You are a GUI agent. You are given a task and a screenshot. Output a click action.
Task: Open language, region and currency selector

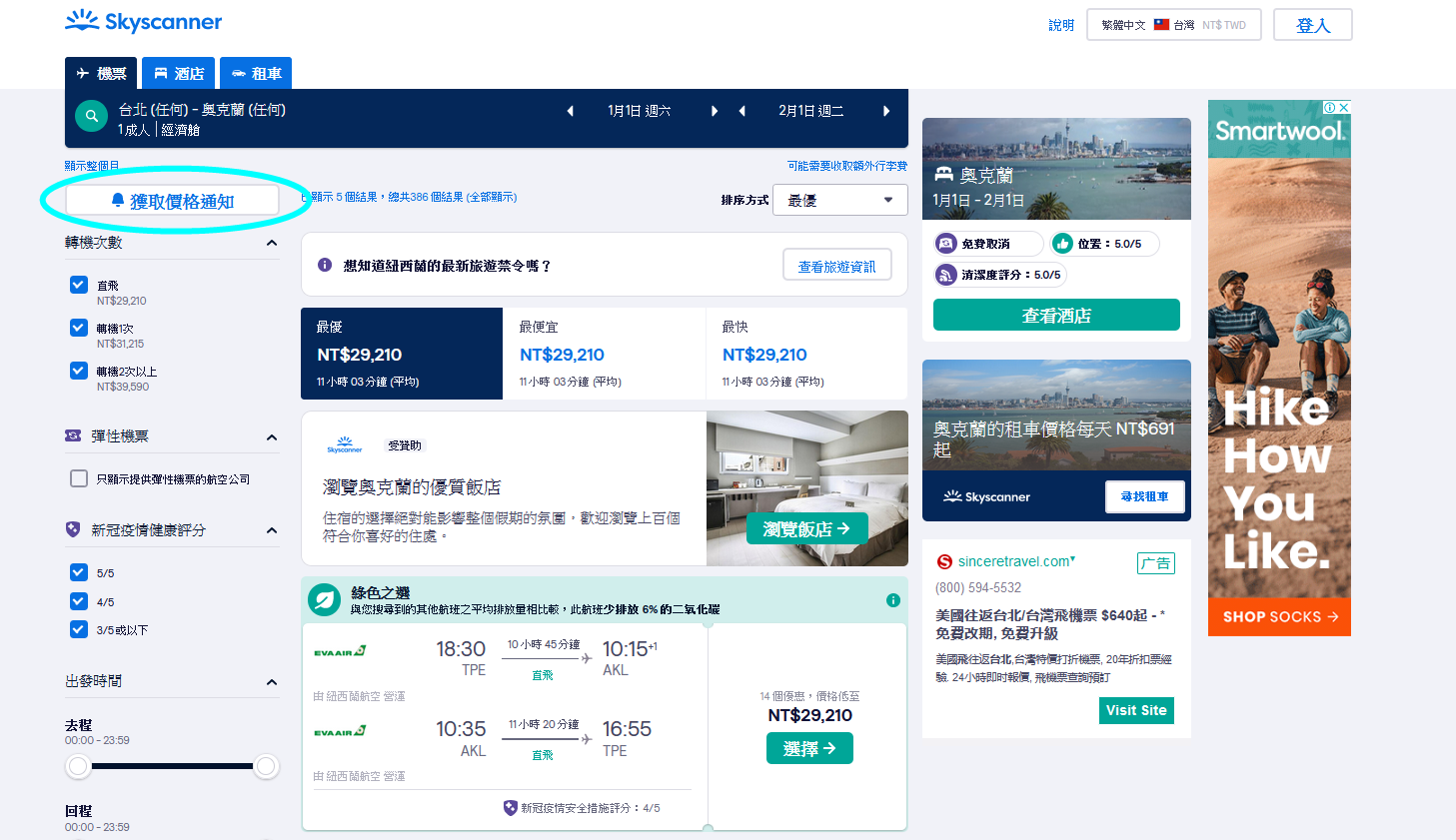[1173, 24]
